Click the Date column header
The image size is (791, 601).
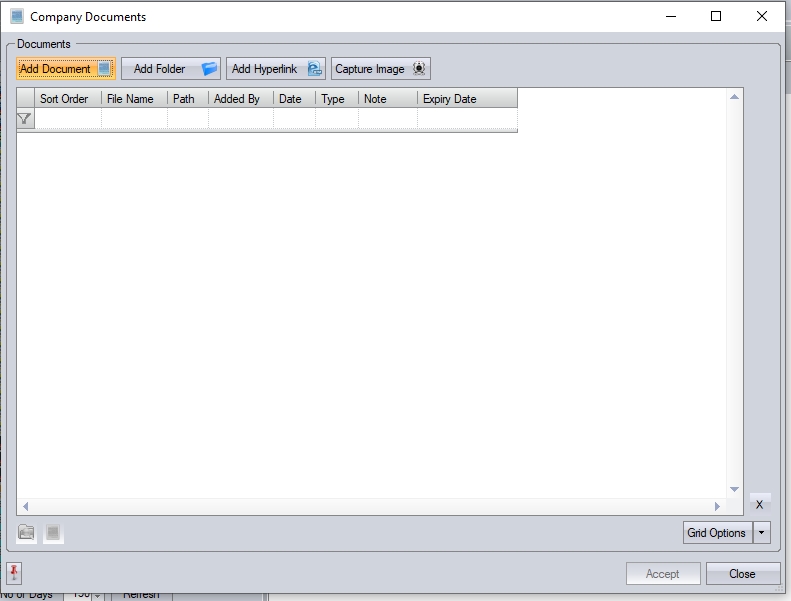point(295,98)
